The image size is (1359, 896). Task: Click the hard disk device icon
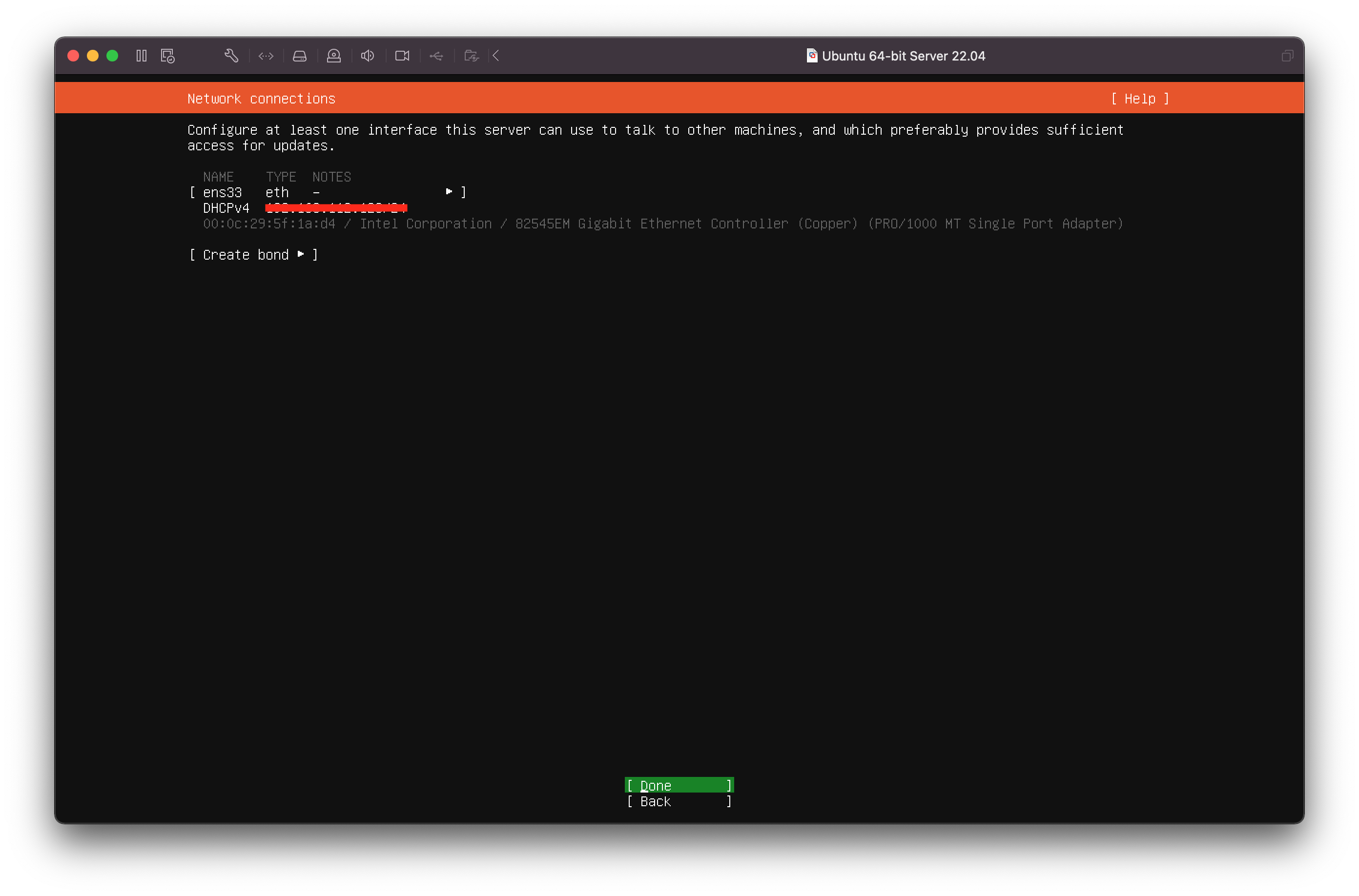[299, 56]
